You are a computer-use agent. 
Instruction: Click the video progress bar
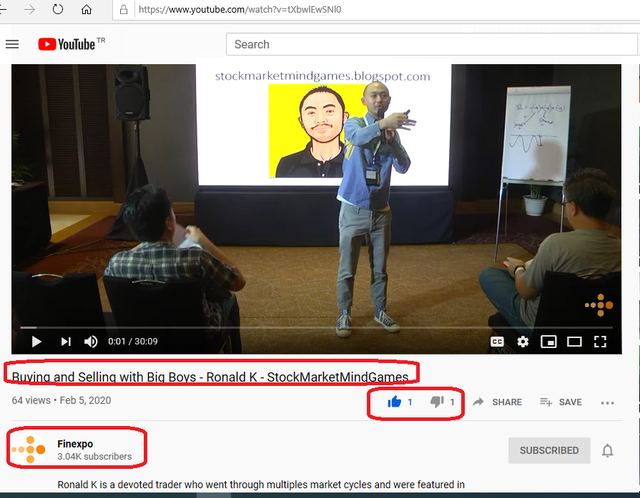316,327
